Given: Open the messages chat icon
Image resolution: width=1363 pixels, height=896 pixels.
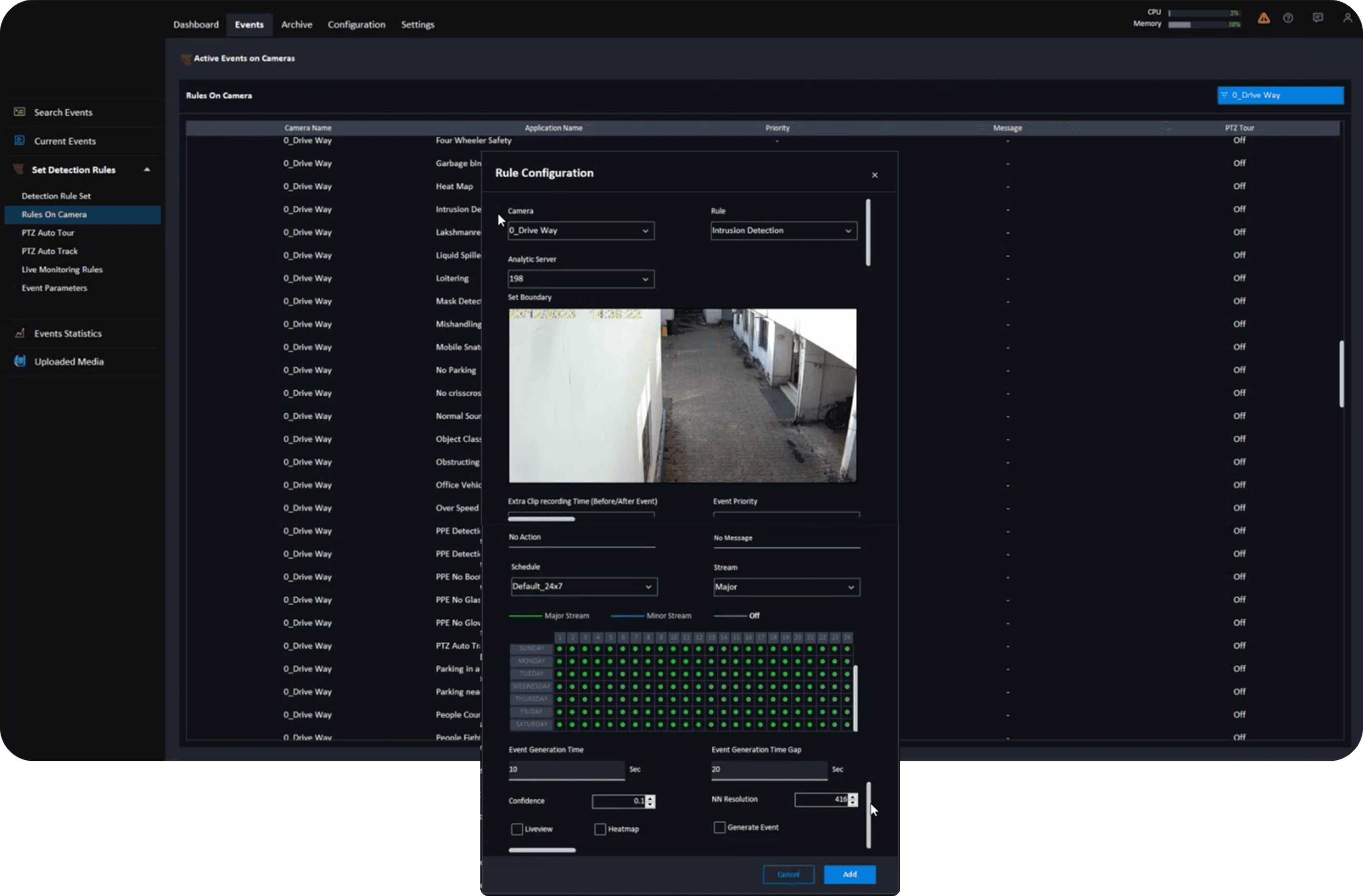Looking at the screenshot, I should tap(1318, 19).
